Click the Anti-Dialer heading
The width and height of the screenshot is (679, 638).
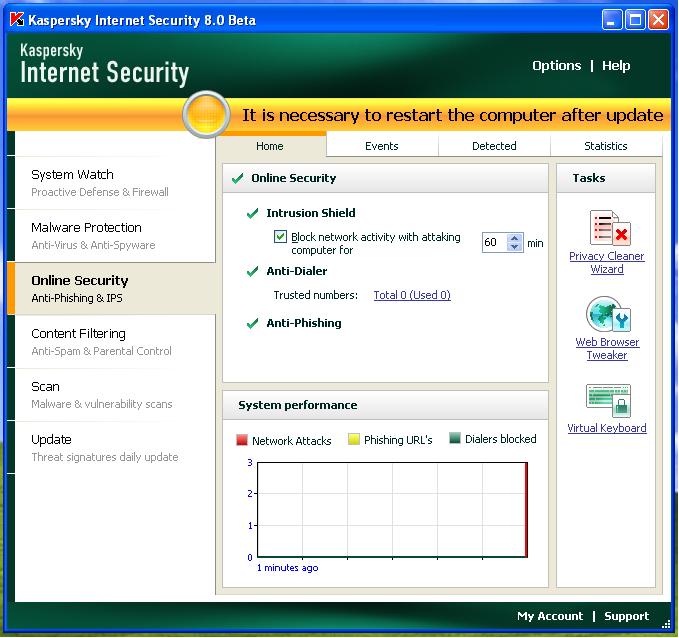tap(297, 271)
